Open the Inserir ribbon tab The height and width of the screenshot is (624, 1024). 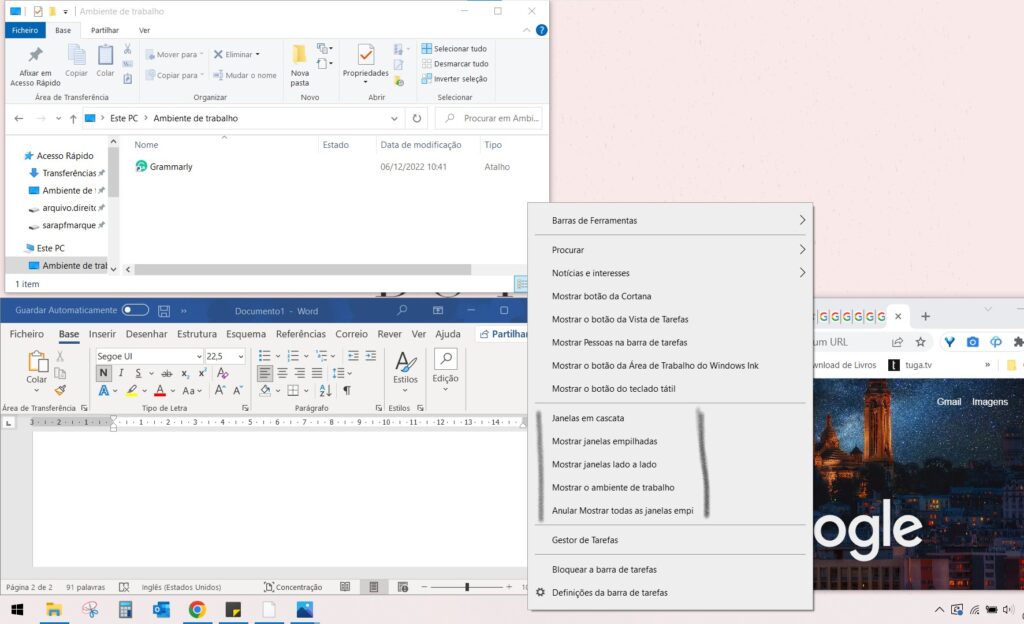coord(102,334)
